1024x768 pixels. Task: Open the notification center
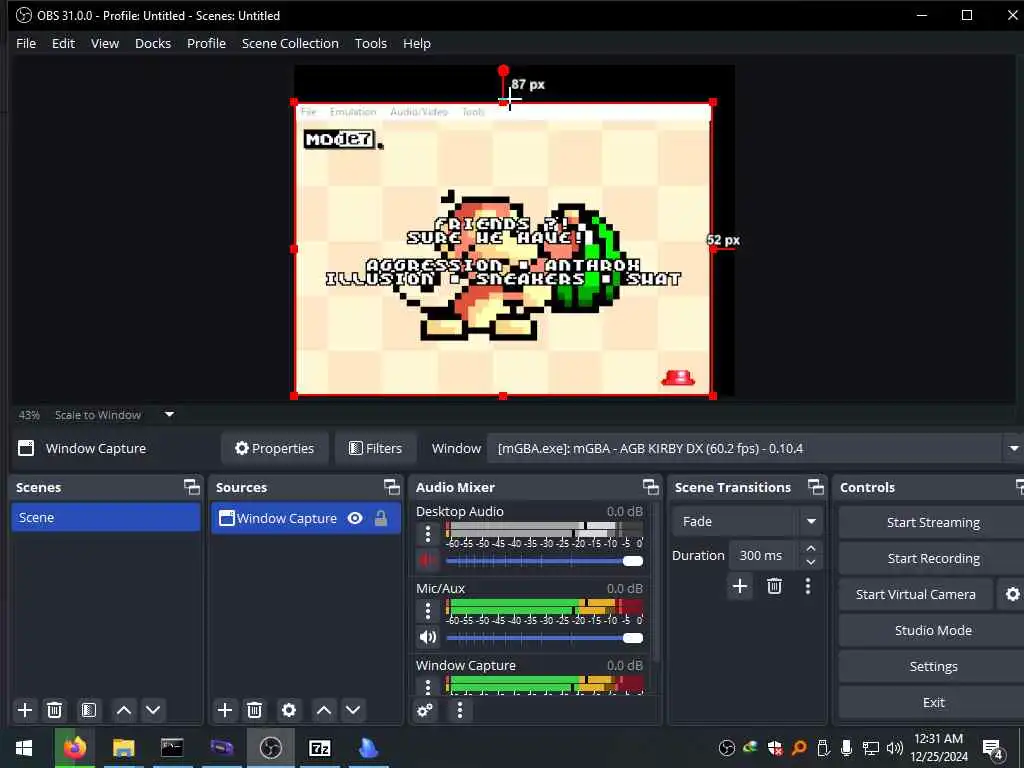tap(992, 748)
